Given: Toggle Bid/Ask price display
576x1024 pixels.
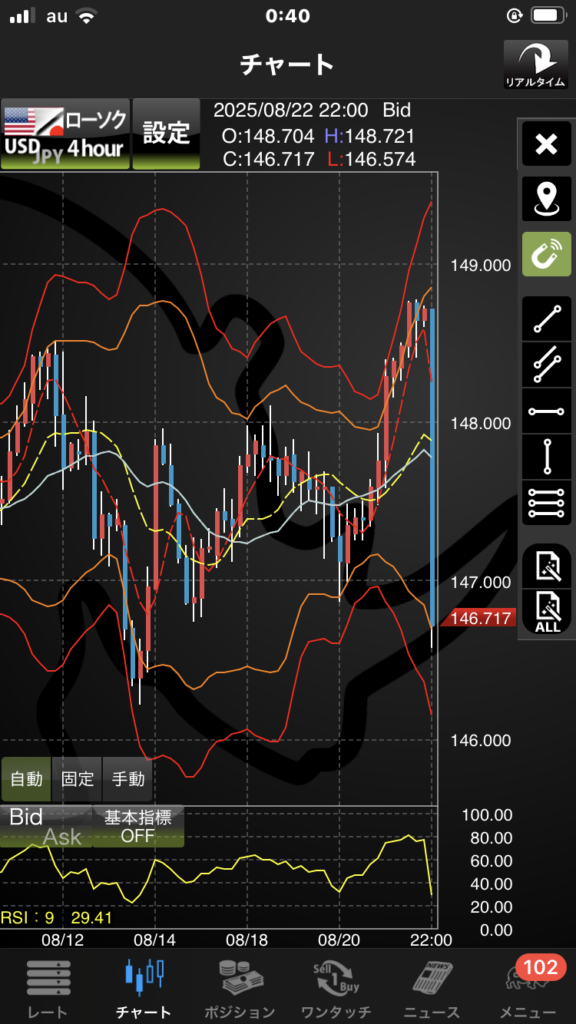Looking at the screenshot, I should 46,827.
